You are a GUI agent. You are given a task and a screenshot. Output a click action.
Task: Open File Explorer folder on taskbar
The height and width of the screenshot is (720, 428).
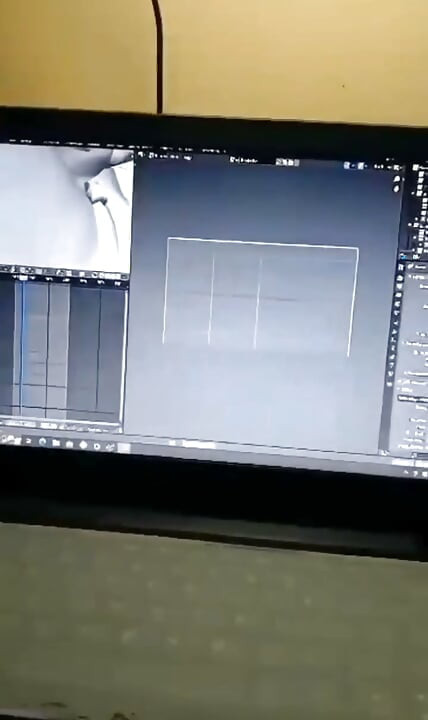(56, 444)
